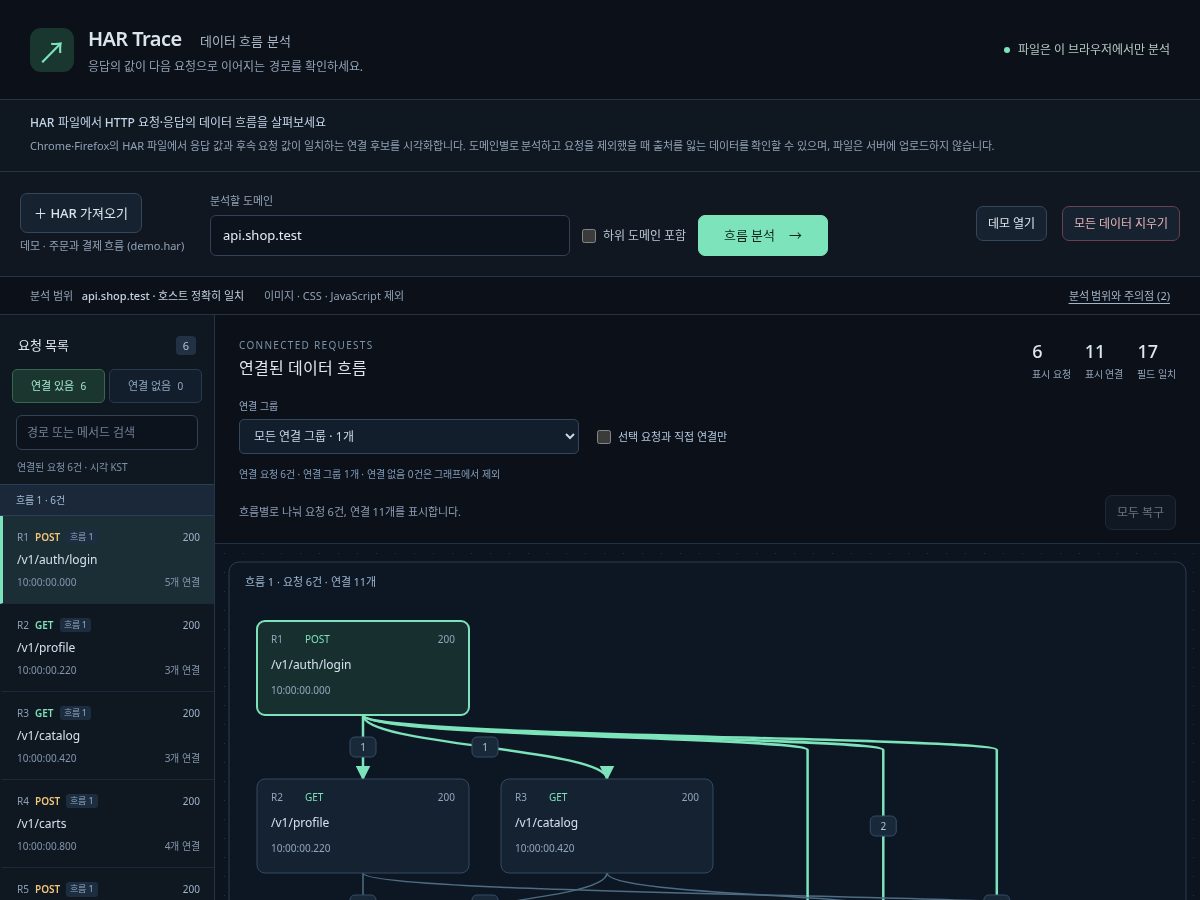Click the 경로 또는 메서드 검색 field
This screenshot has height=900, width=1200.
[x=107, y=432]
